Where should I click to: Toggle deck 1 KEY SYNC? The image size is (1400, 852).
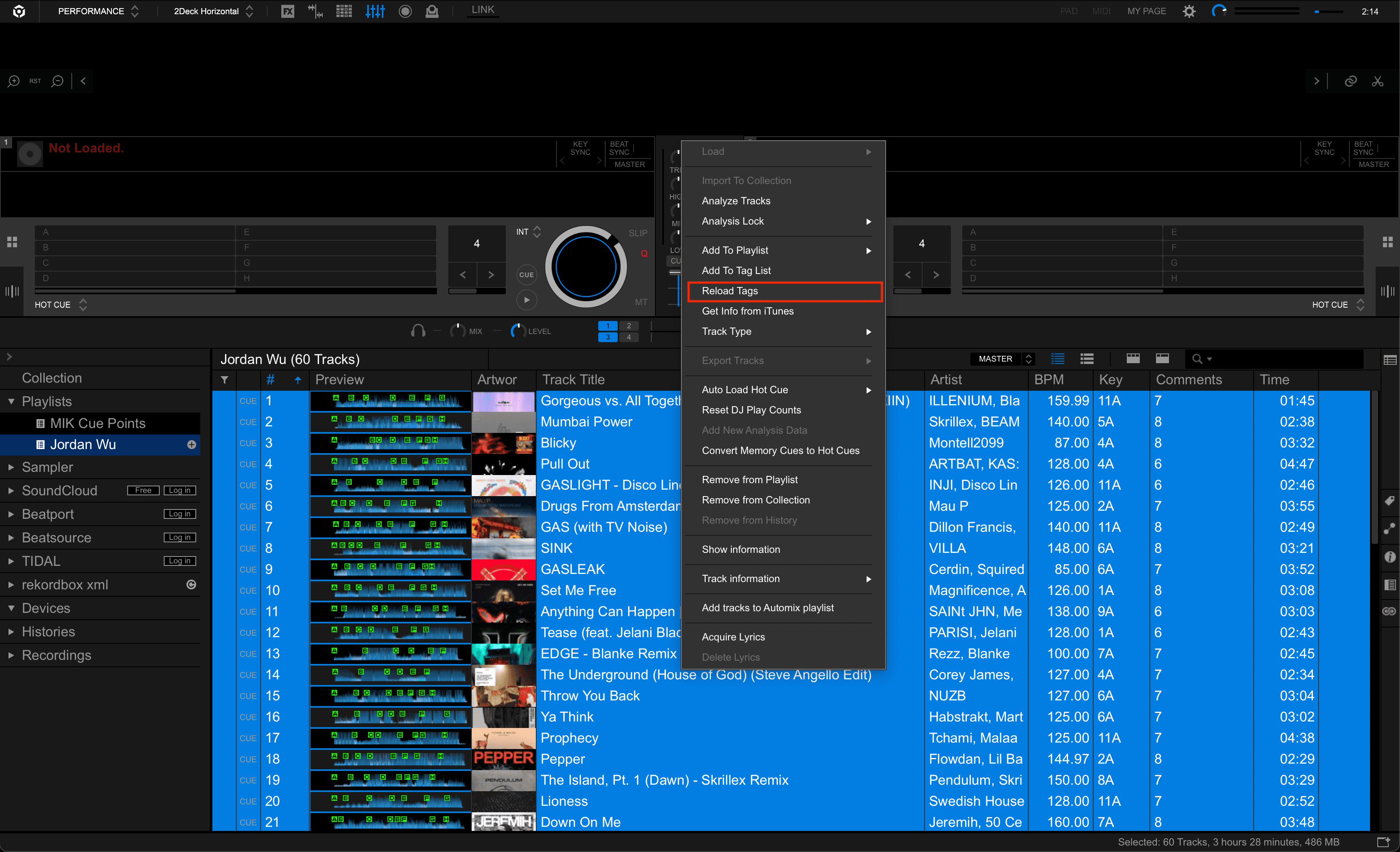580,148
